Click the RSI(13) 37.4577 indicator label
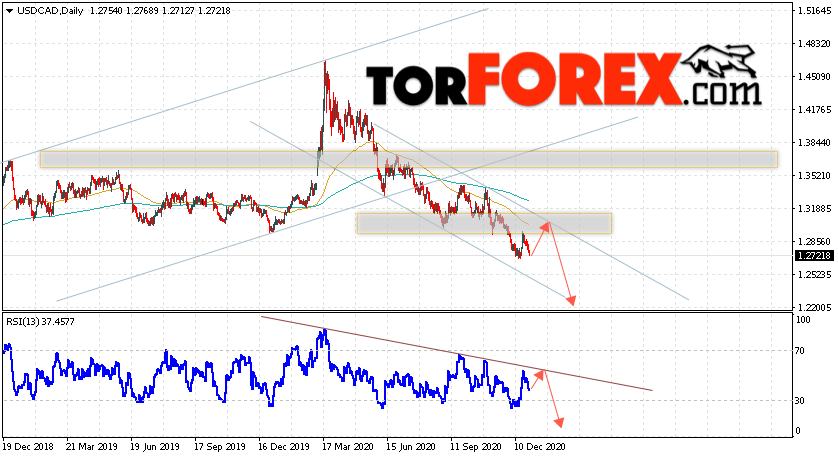The width and height of the screenshot is (838, 458). click(x=41, y=322)
